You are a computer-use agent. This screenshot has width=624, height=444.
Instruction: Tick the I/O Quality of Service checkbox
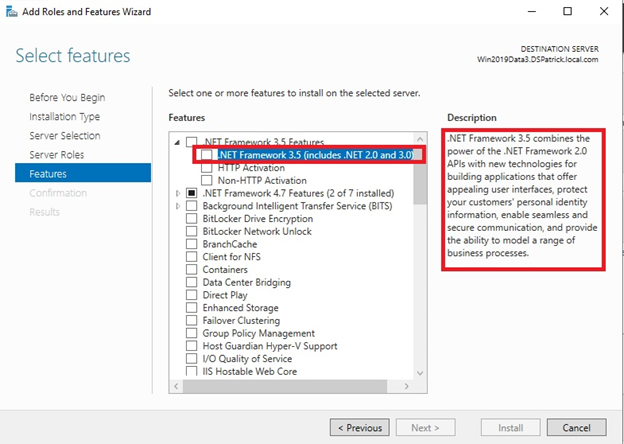click(191, 358)
